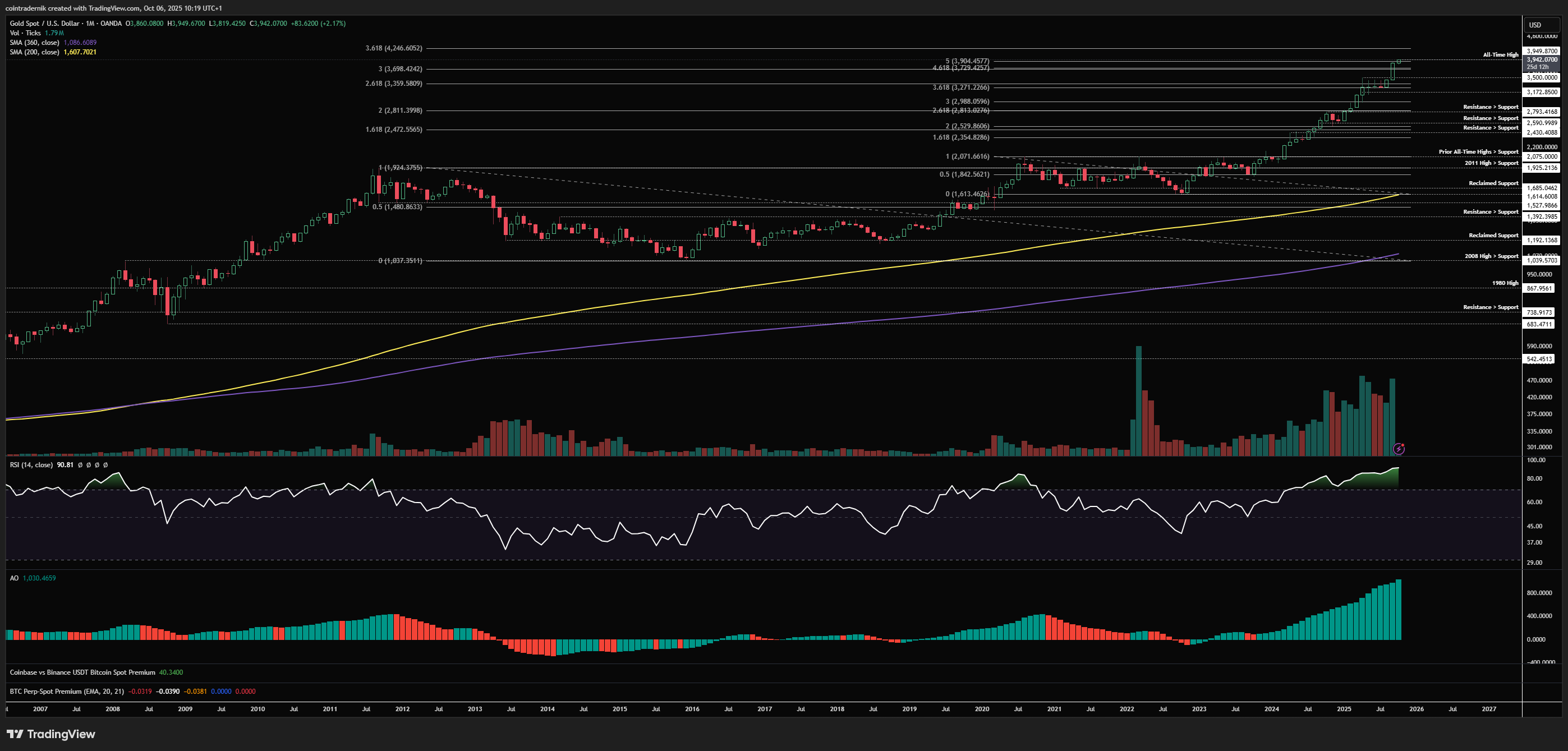Click the purple lightning bolt icon
Screen dimensions: 1568x751
tap(1399, 449)
